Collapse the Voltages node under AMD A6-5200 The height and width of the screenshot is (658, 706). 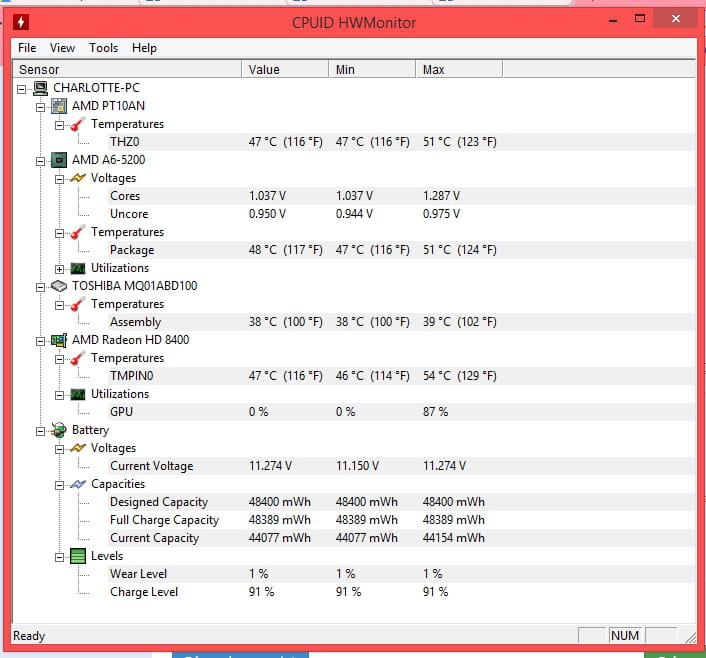click(x=60, y=178)
